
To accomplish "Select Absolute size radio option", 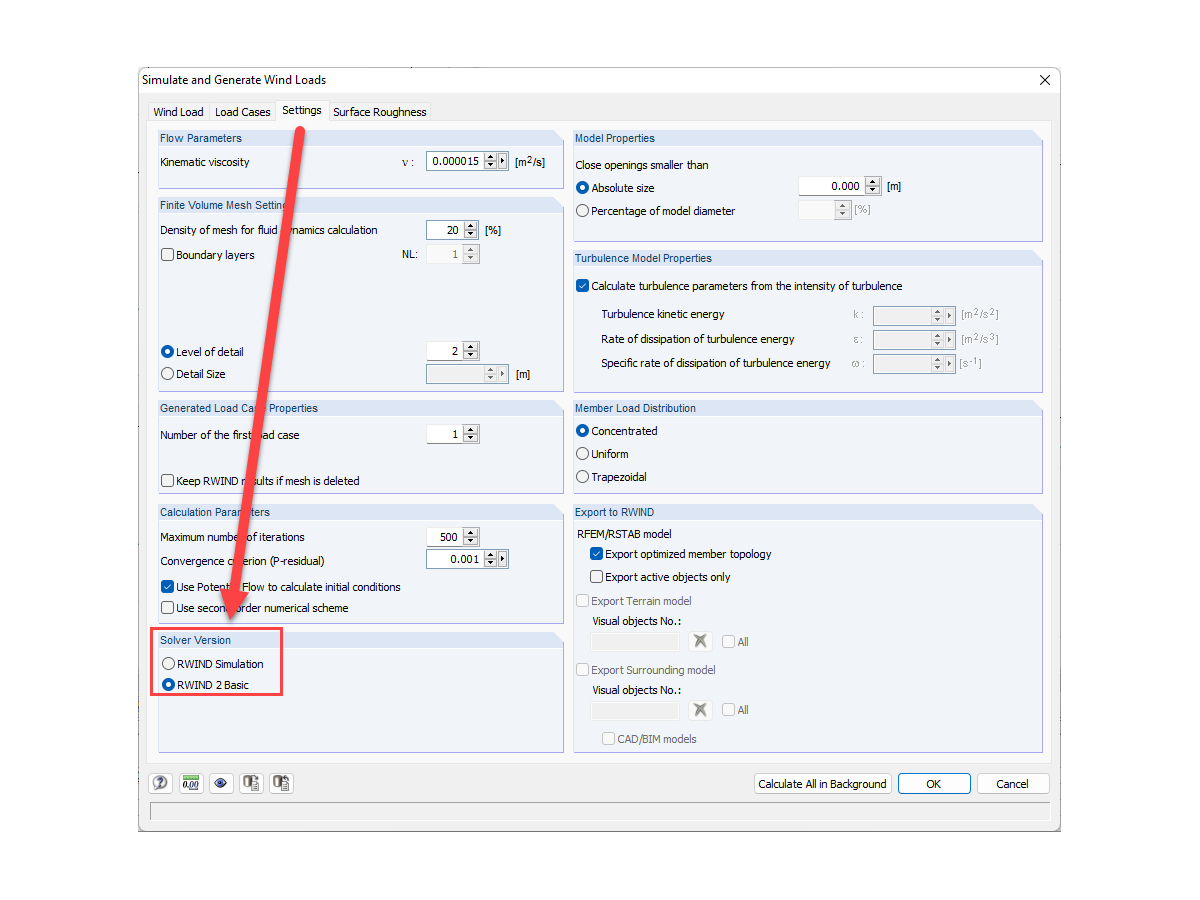I will [583, 188].
